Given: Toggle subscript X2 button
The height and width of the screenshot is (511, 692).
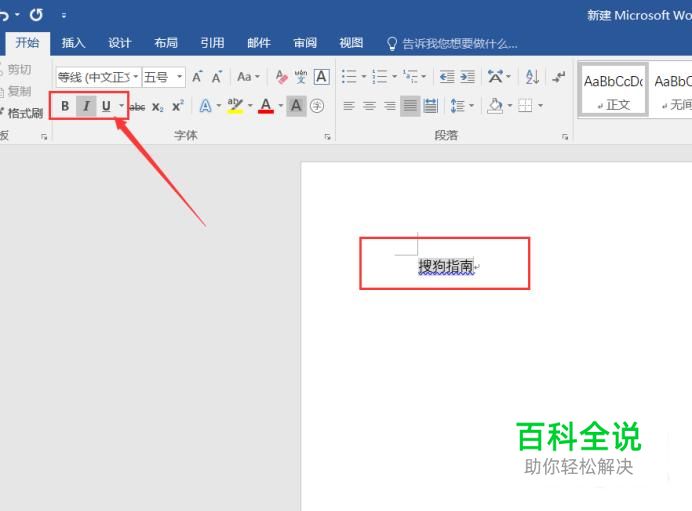Looking at the screenshot, I should 158,107.
